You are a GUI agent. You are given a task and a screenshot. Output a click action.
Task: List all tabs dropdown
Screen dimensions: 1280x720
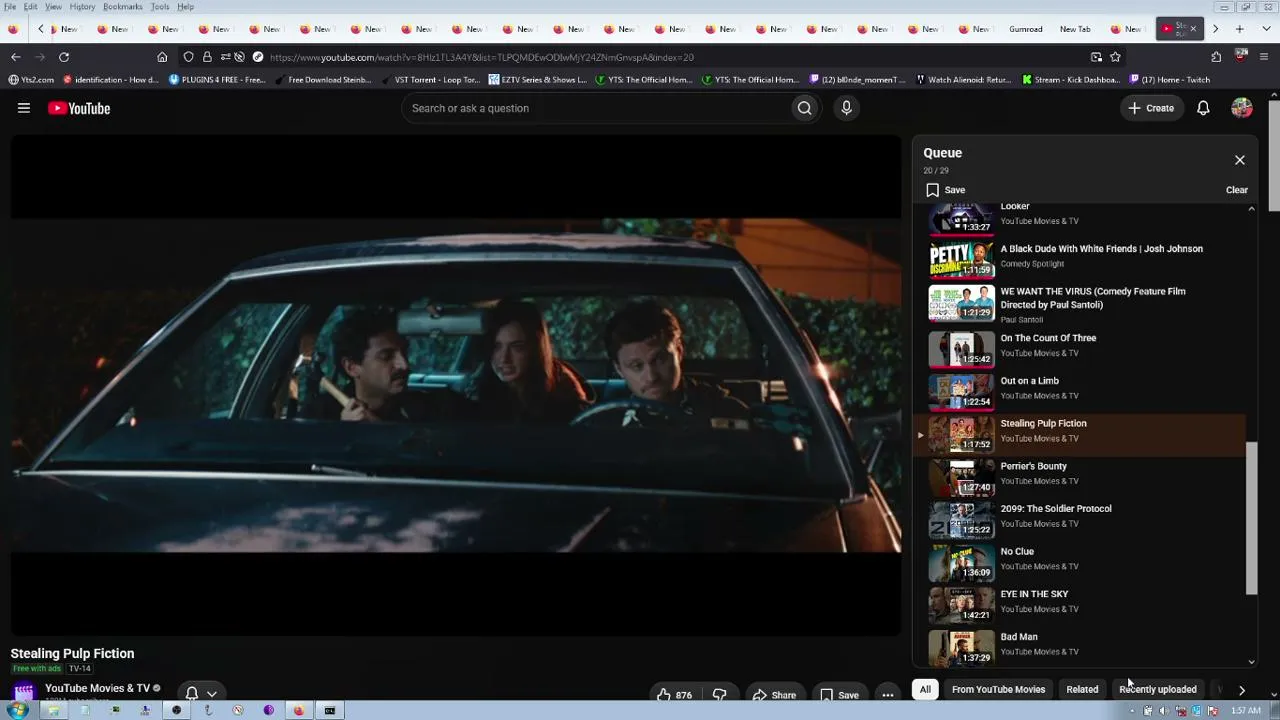pyautogui.click(x=1265, y=29)
